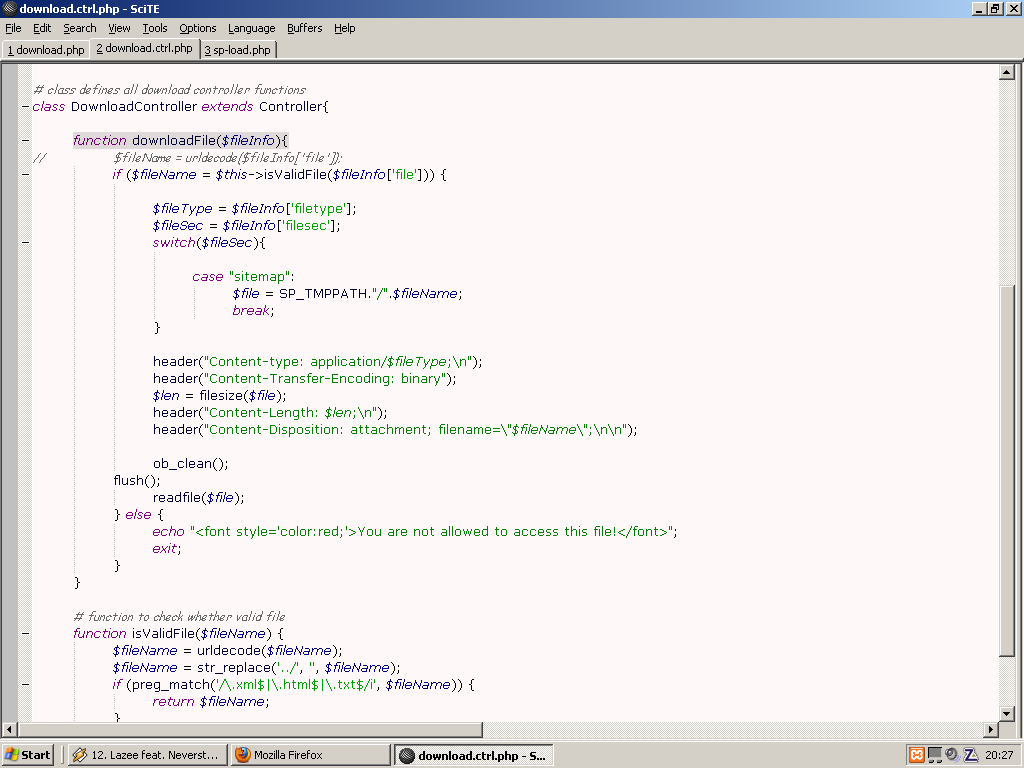Screen dimensions: 1024x768
Task: Click the download.ctrl.php SciTE taskbar button
Action: [x=473, y=755]
